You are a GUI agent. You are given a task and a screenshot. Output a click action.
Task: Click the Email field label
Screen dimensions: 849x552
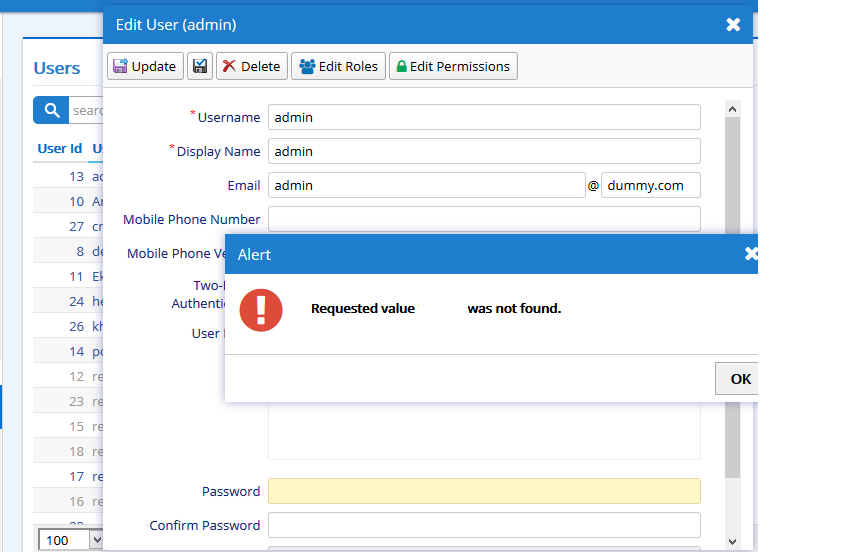click(x=244, y=185)
